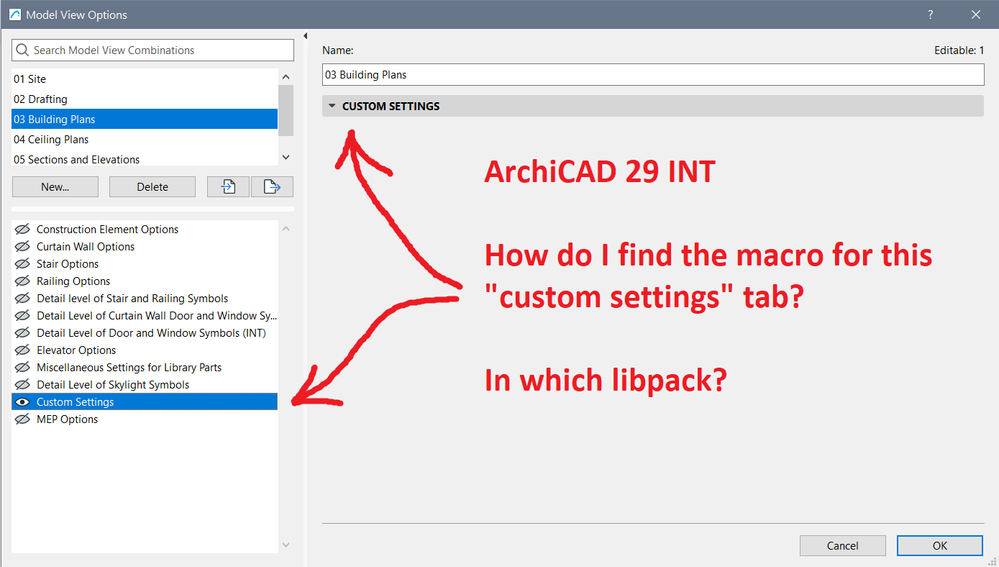Image resolution: width=999 pixels, height=567 pixels.
Task: Open Detail Level of Door and Window Symbols (INT)
Action: pos(151,332)
